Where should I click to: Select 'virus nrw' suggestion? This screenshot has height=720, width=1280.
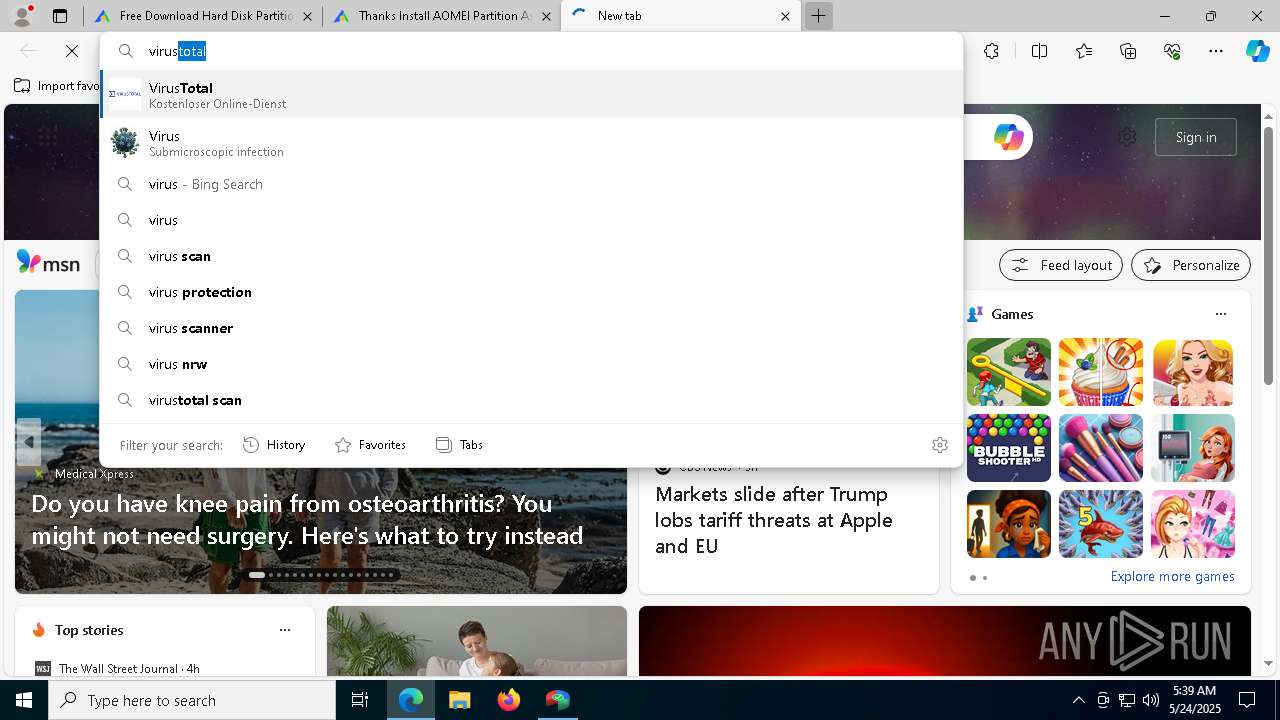click(x=531, y=364)
